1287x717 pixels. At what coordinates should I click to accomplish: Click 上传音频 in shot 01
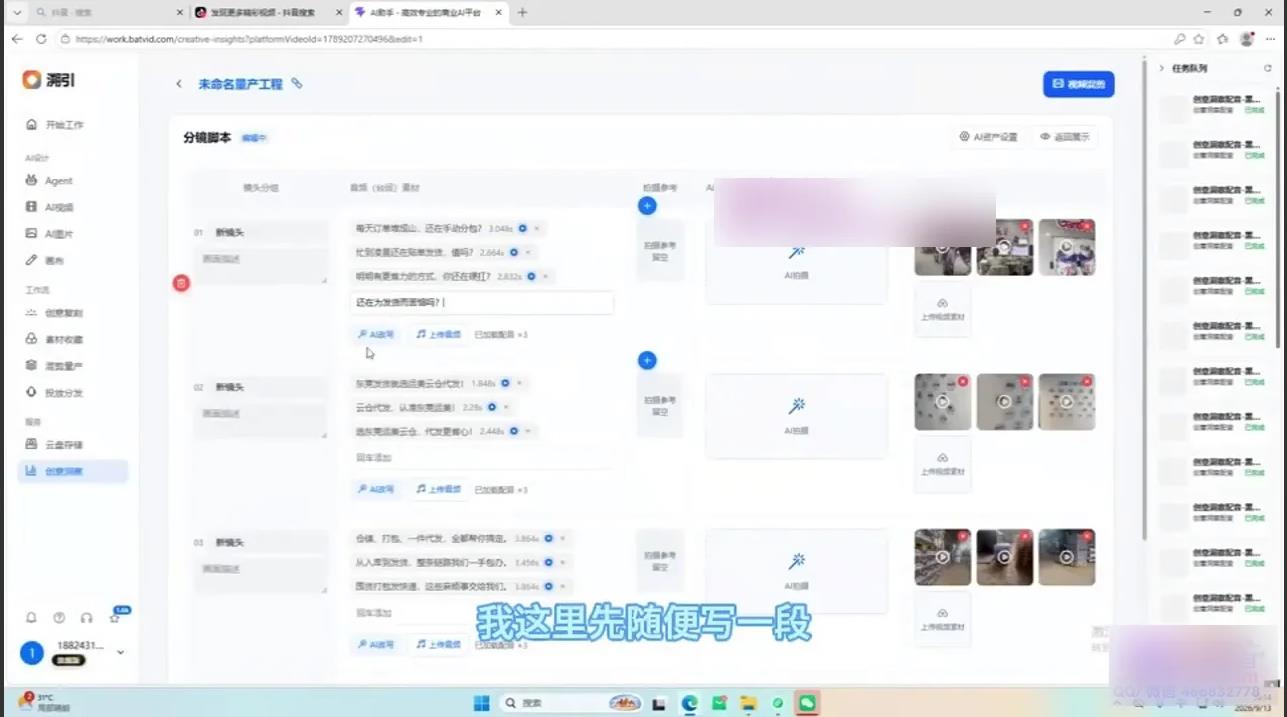pos(439,334)
